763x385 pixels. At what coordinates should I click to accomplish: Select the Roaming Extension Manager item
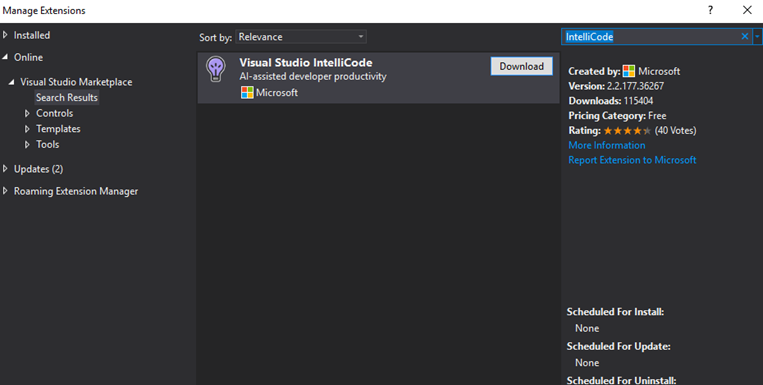76,191
